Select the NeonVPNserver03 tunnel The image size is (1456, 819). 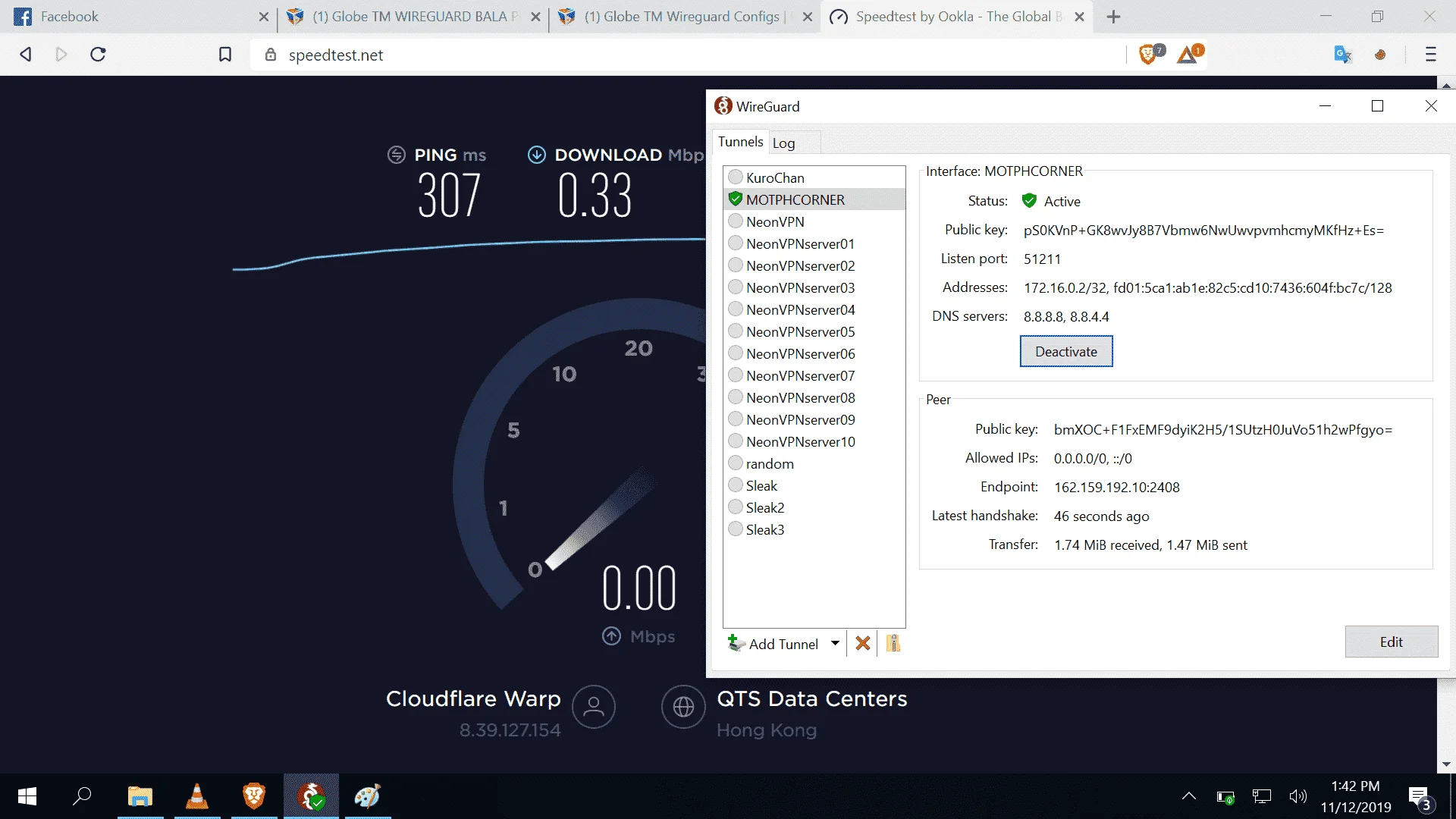[814, 287]
